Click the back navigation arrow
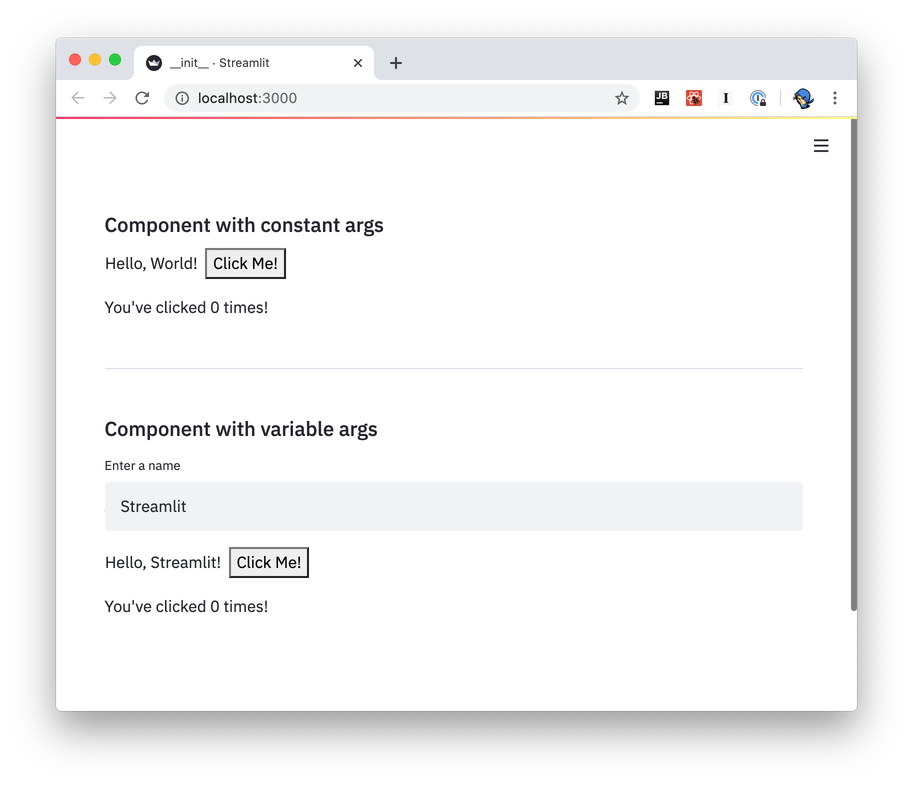The width and height of the screenshot is (913, 785). (78, 98)
